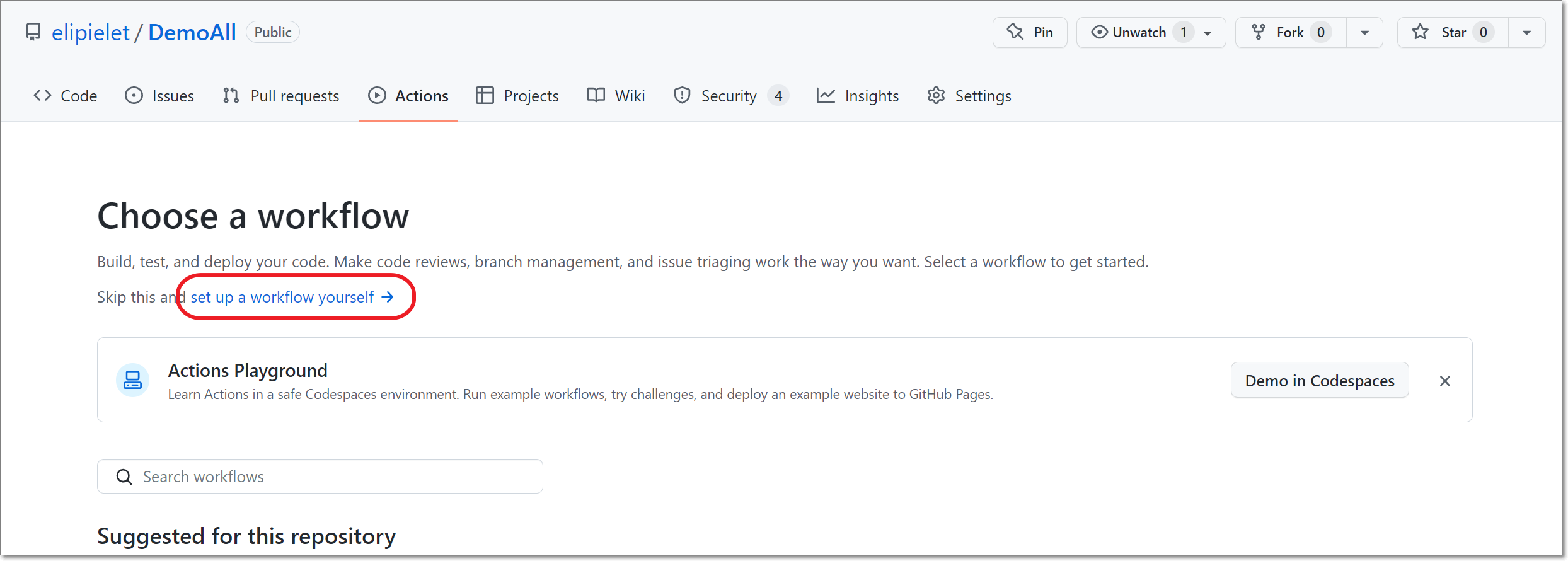Fork the repository using the Fork button
This screenshot has width=1568, height=561.
coord(1291,32)
